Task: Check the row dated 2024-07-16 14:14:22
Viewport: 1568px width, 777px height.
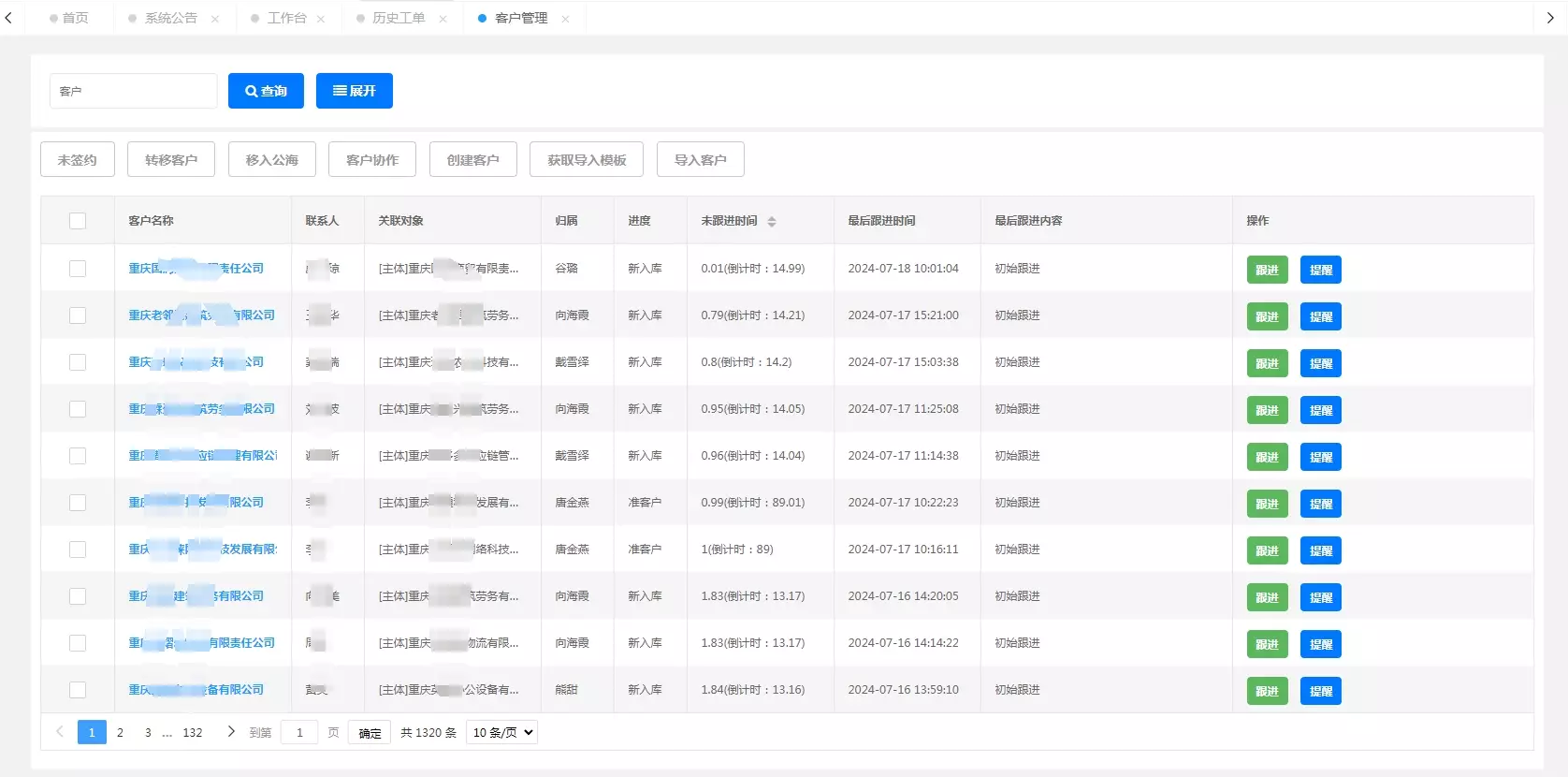Action: [78, 643]
